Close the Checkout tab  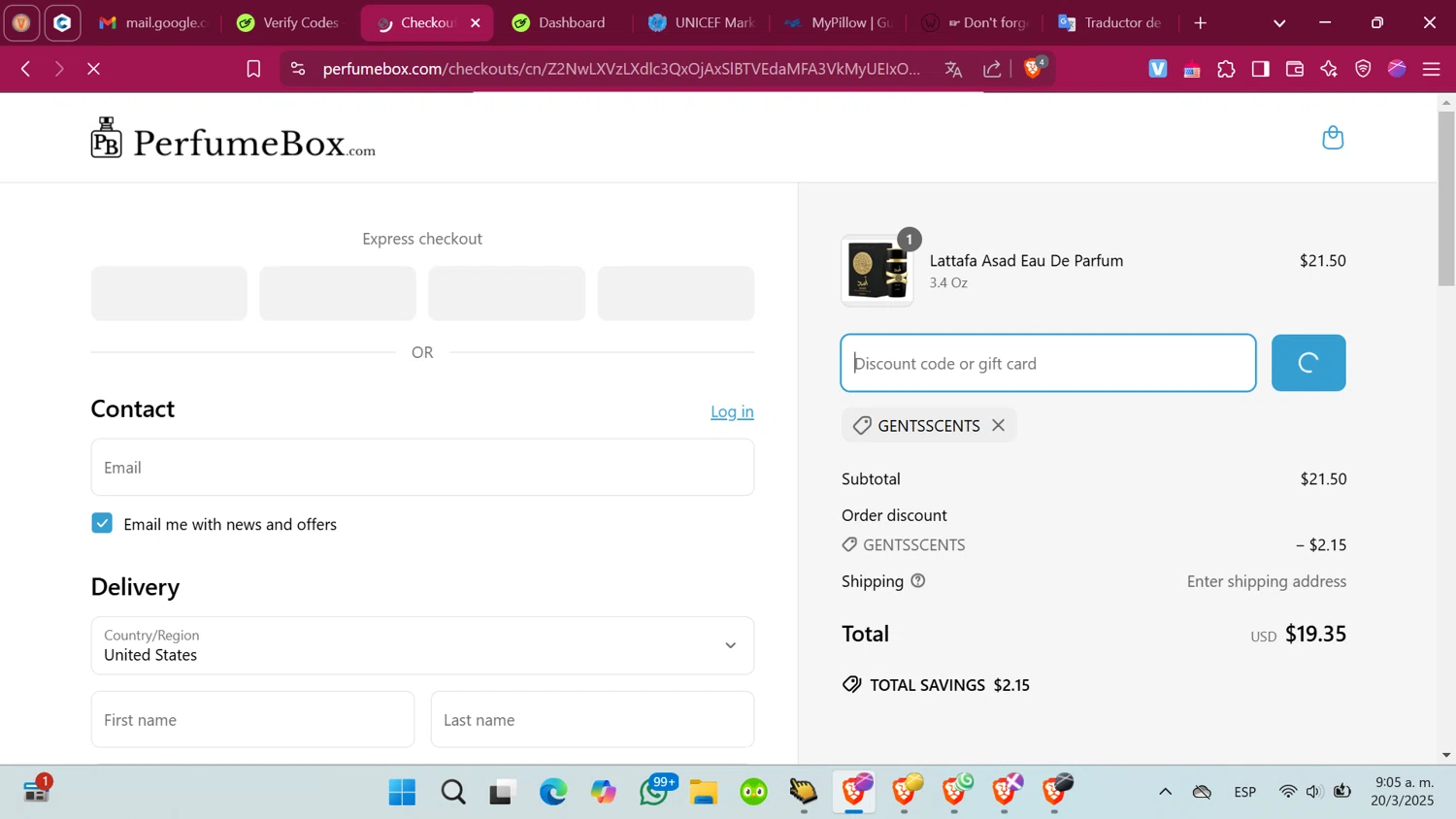point(476,22)
